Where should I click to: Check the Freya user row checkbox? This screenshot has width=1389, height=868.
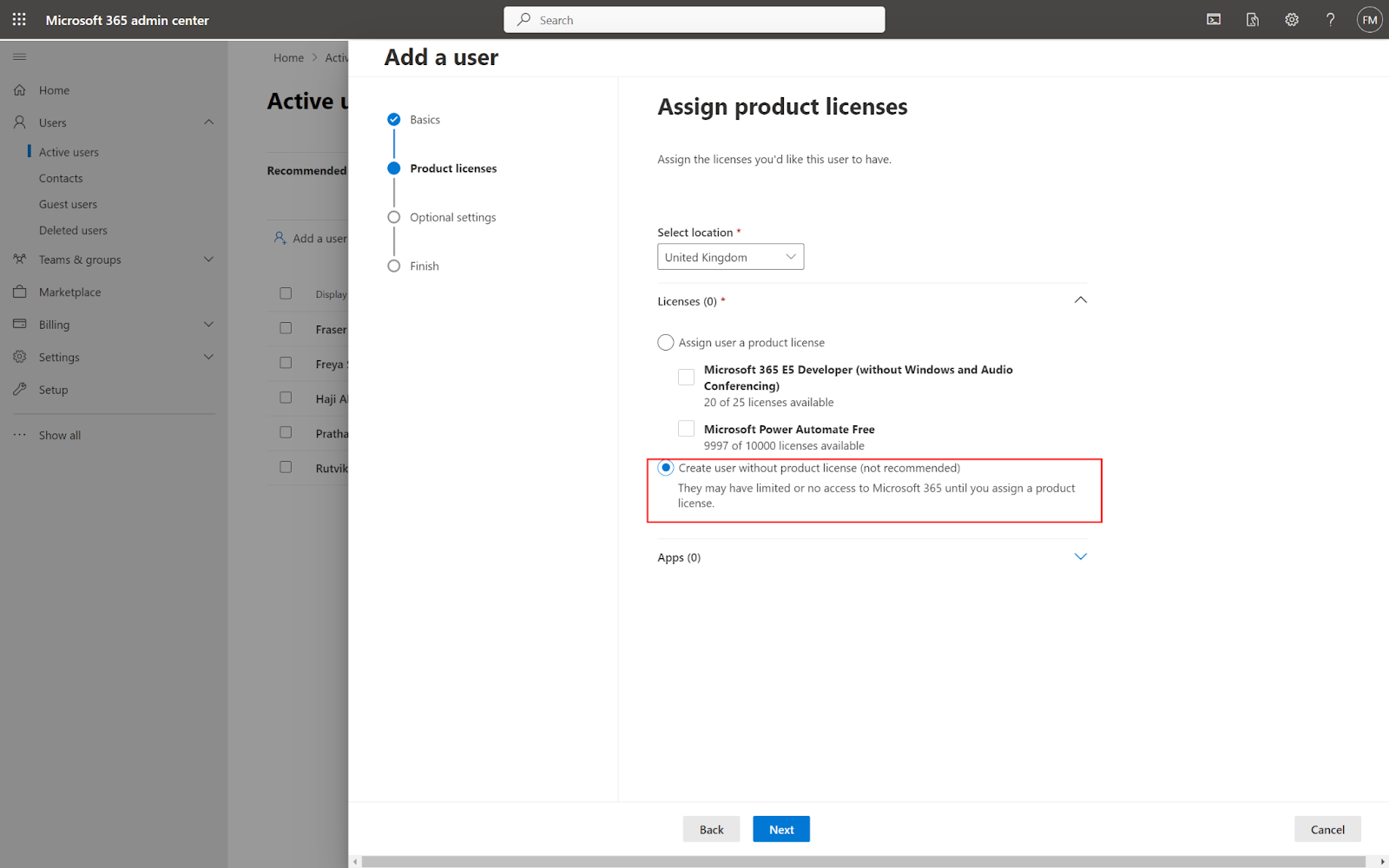pyautogui.click(x=286, y=363)
